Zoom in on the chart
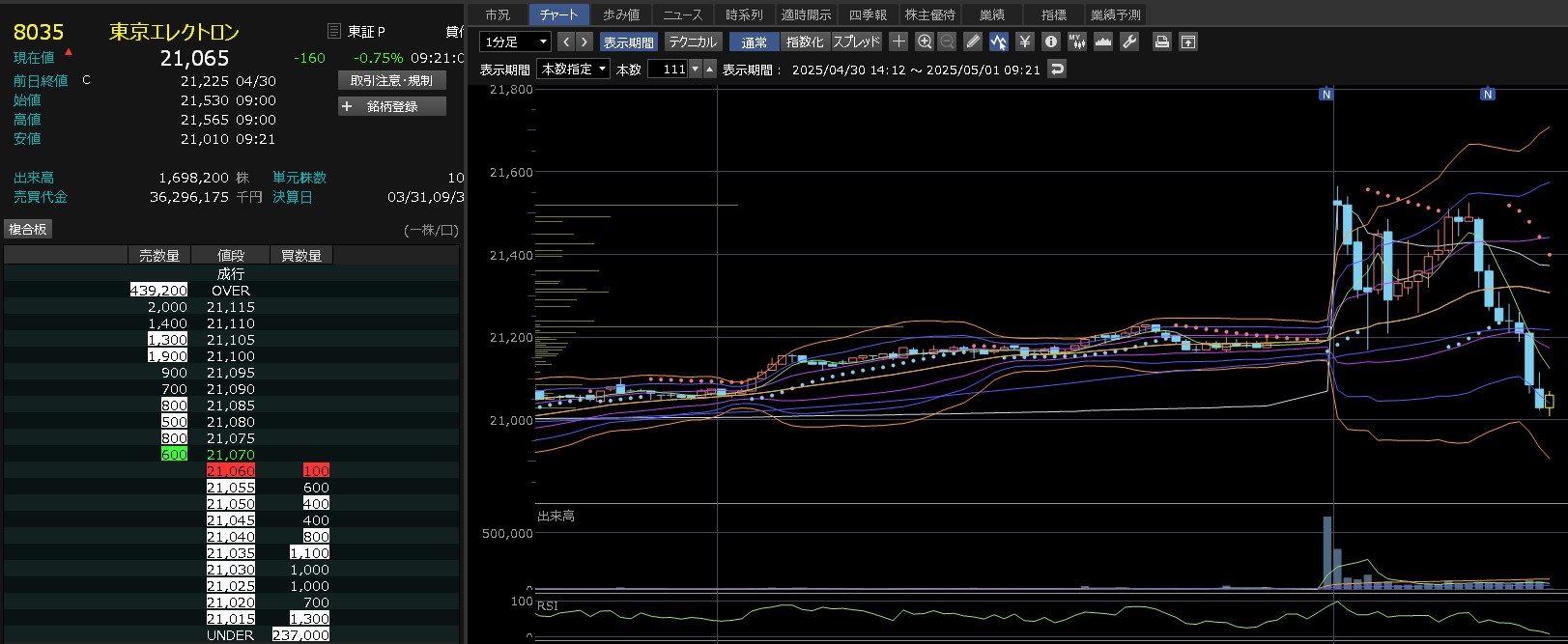Image resolution: width=1568 pixels, height=644 pixels. [925, 42]
